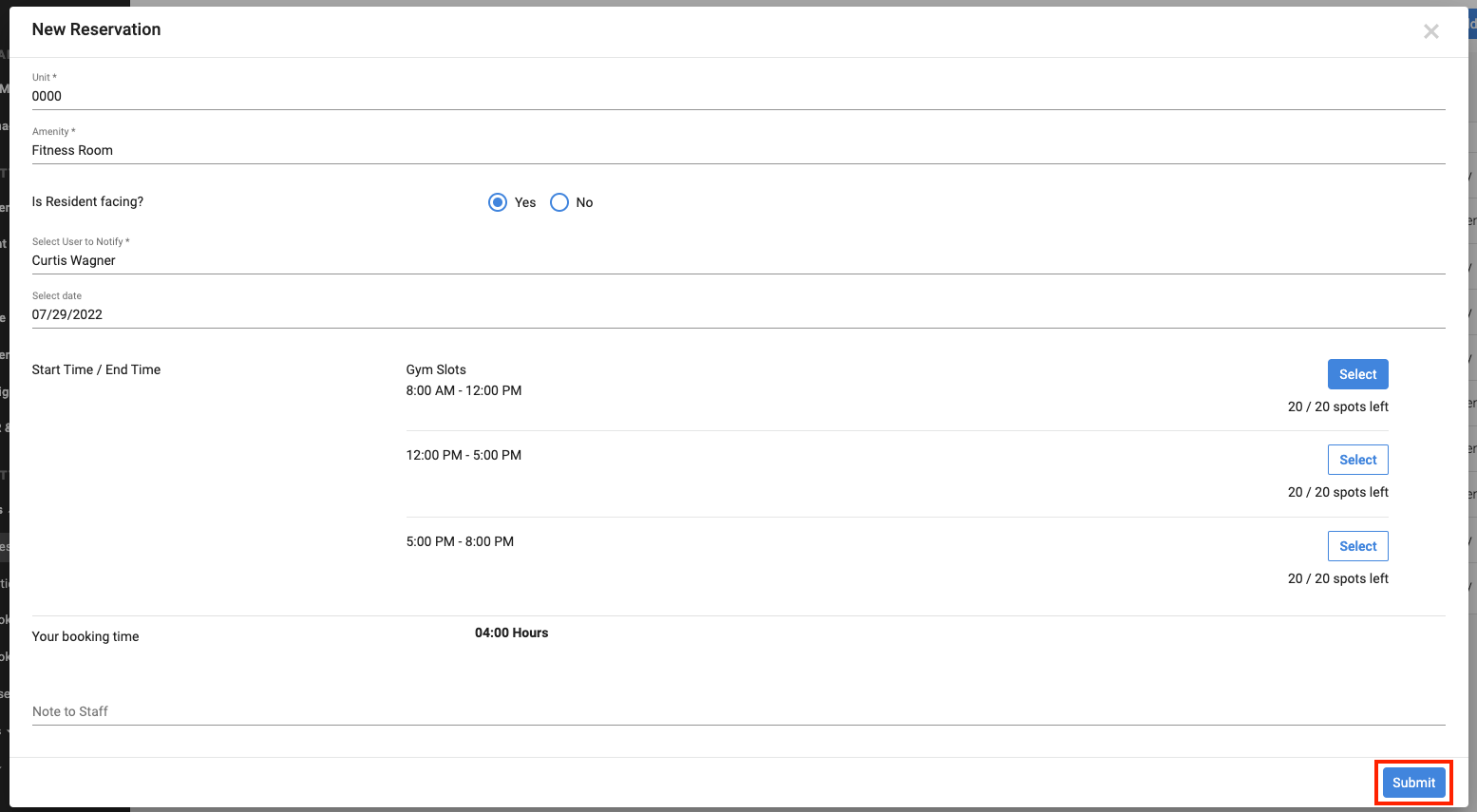Select No radio for Resident facing
This screenshot has height=812, width=1477.
[559, 202]
